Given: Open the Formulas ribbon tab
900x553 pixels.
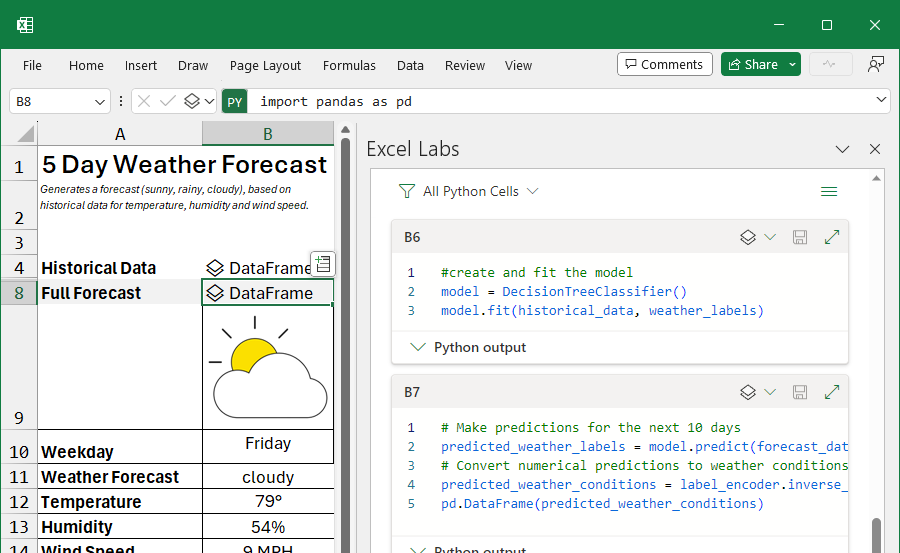Looking at the screenshot, I should (349, 65).
